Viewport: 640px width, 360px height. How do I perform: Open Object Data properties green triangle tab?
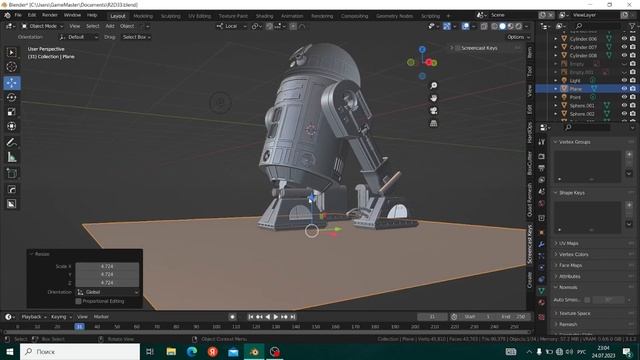pos(542,291)
